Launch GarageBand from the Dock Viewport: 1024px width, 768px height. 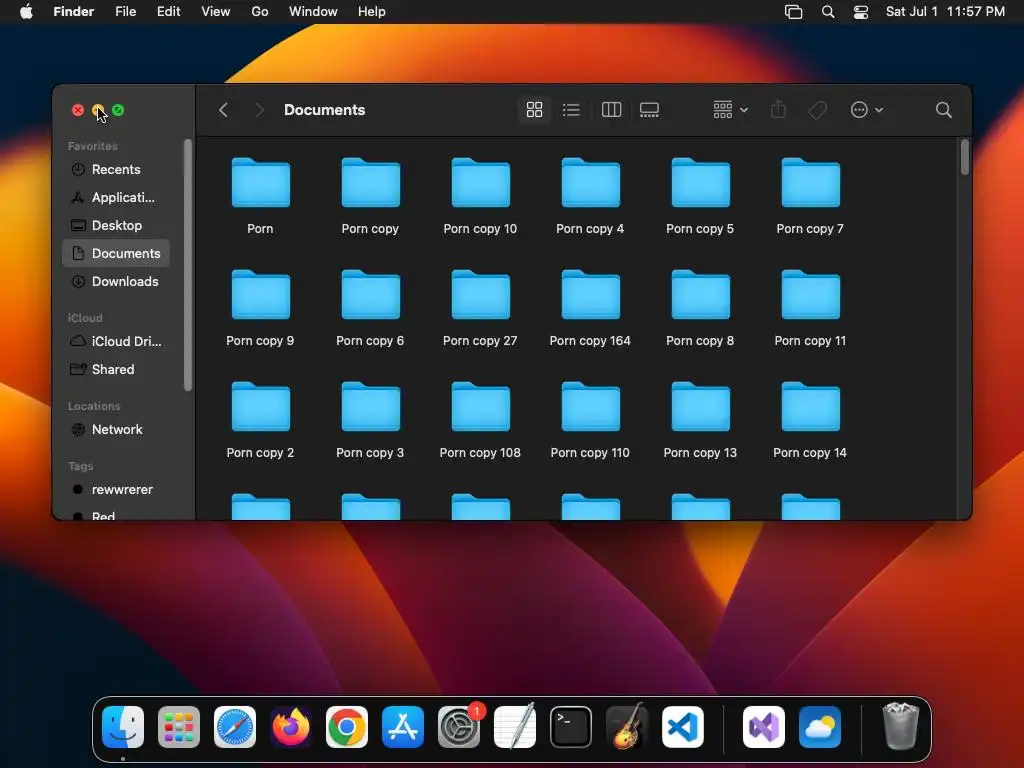tap(627, 727)
